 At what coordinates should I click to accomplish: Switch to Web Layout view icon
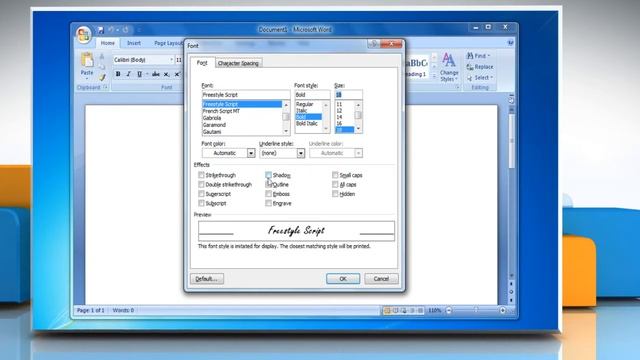[x=404, y=311]
